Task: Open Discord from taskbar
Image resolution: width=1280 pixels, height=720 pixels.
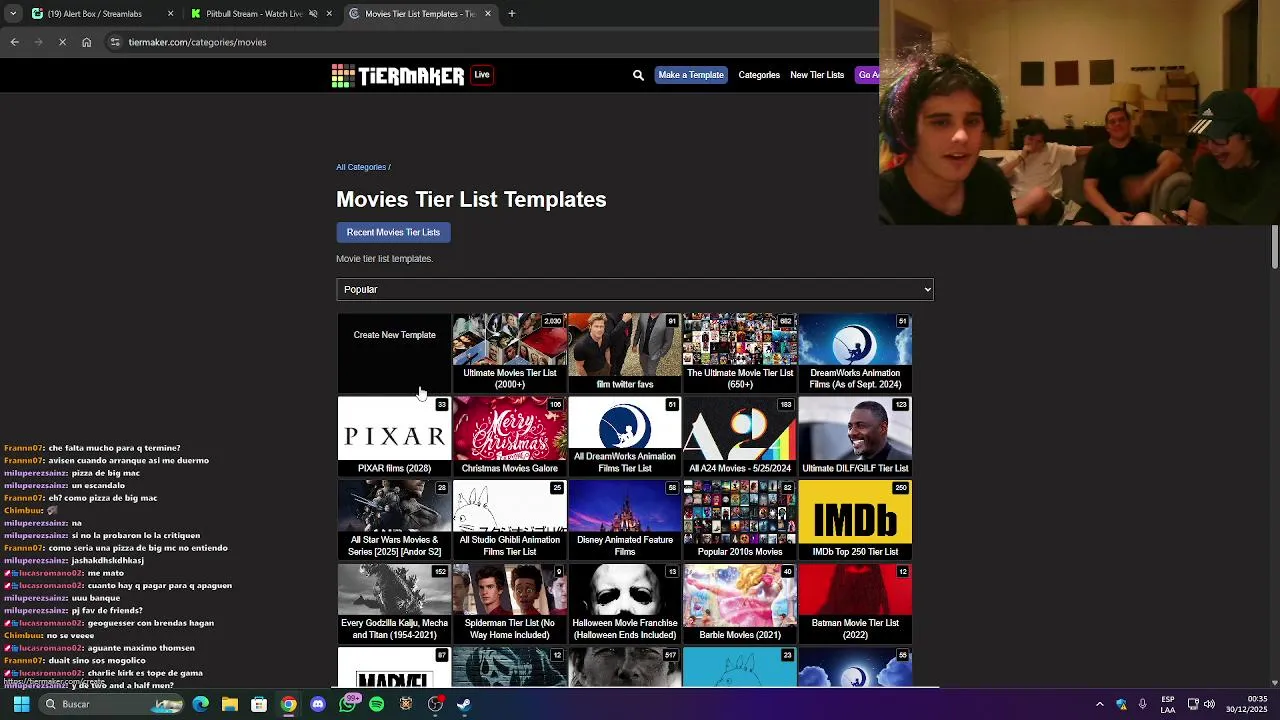Action: tap(318, 704)
